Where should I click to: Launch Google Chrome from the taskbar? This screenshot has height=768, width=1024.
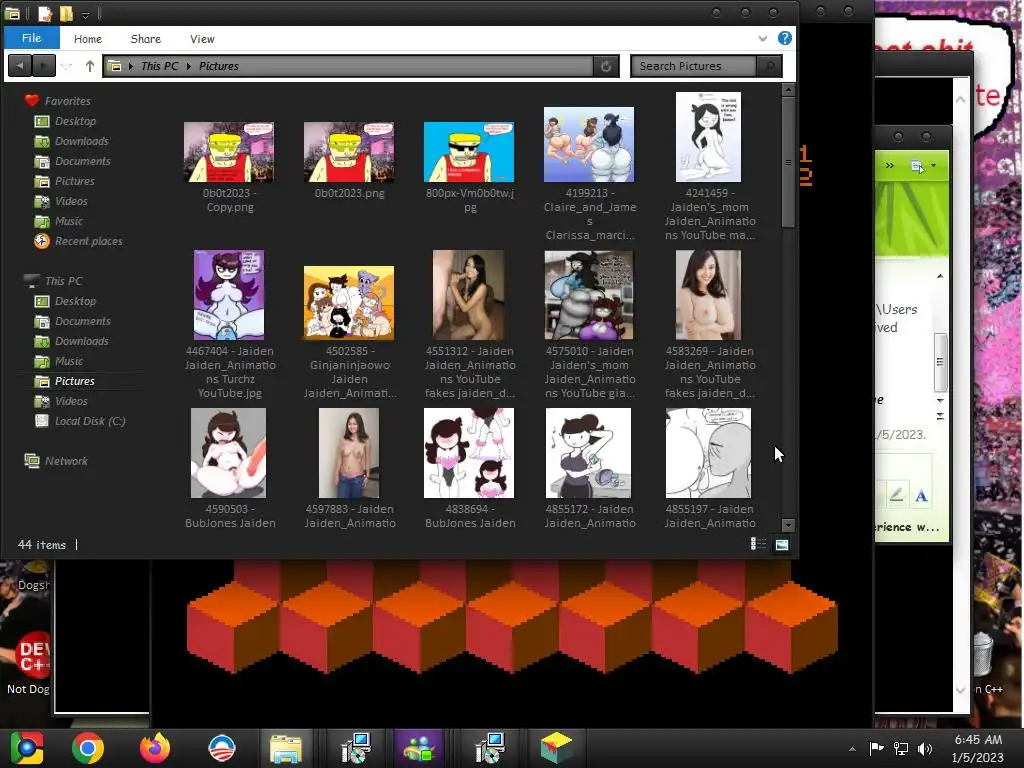[x=88, y=748]
